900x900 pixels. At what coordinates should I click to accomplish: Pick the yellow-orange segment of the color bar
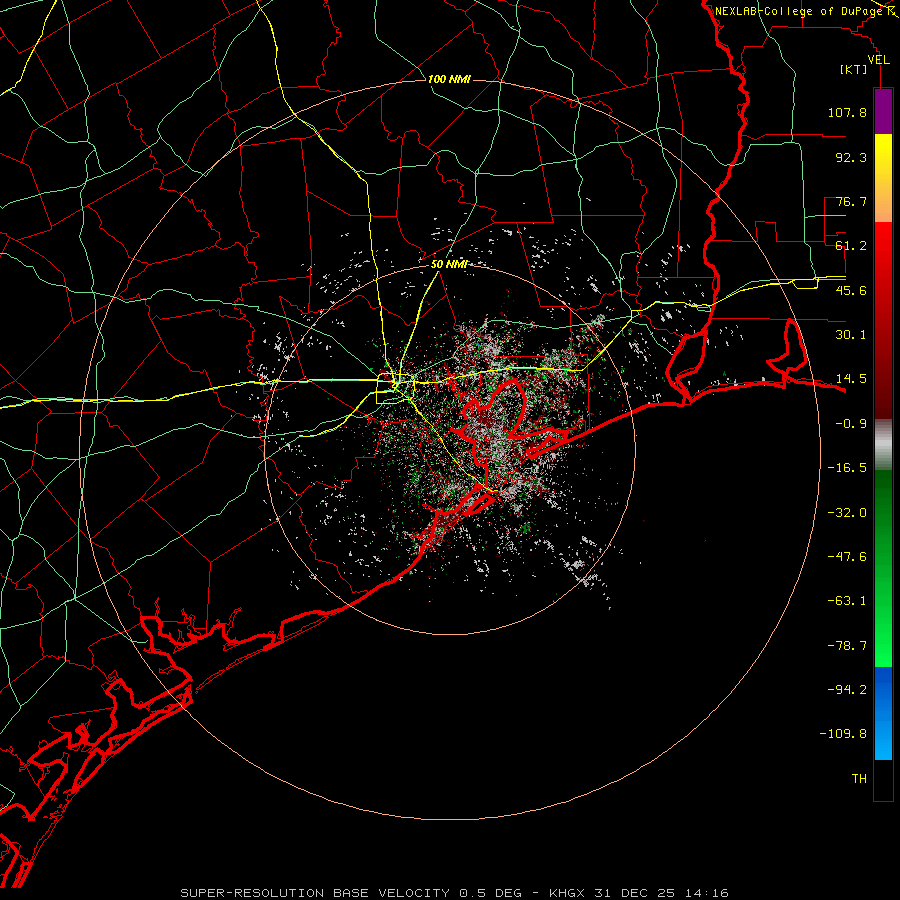883,178
